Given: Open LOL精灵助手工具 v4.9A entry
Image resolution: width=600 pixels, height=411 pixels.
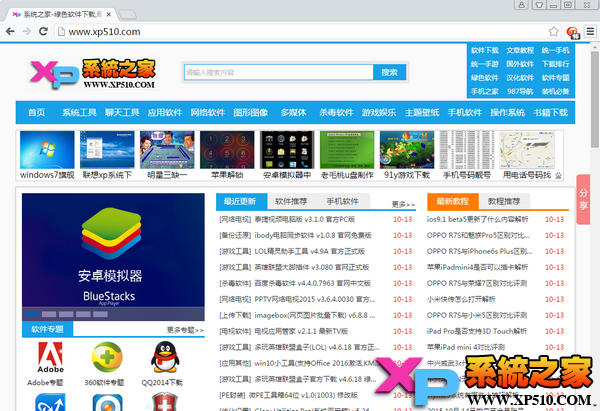Looking at the screenshot, I should click(310, 251).
